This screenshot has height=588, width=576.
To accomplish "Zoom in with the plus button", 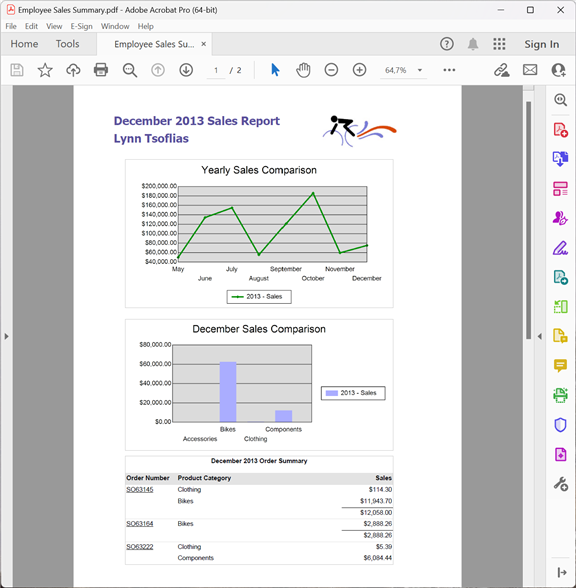I will tap(359, 70).
